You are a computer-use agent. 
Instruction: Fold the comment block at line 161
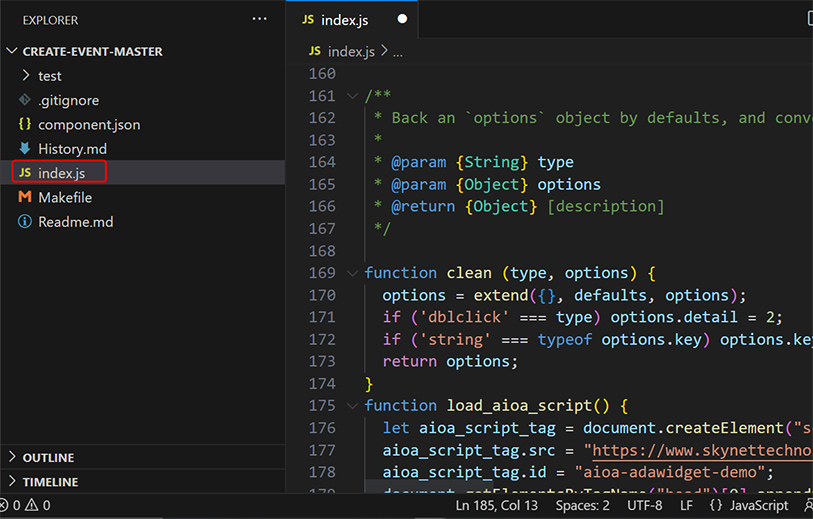[x=351, y=96]
